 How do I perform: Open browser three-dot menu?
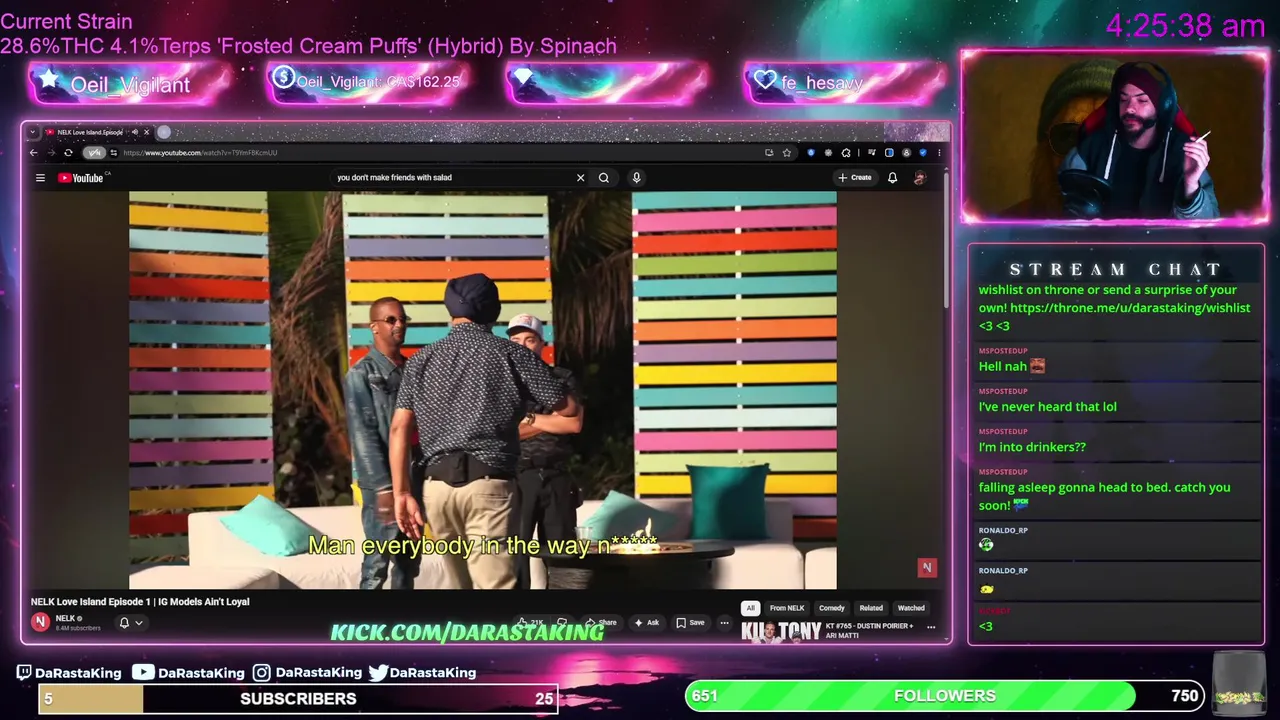point(939,153)
